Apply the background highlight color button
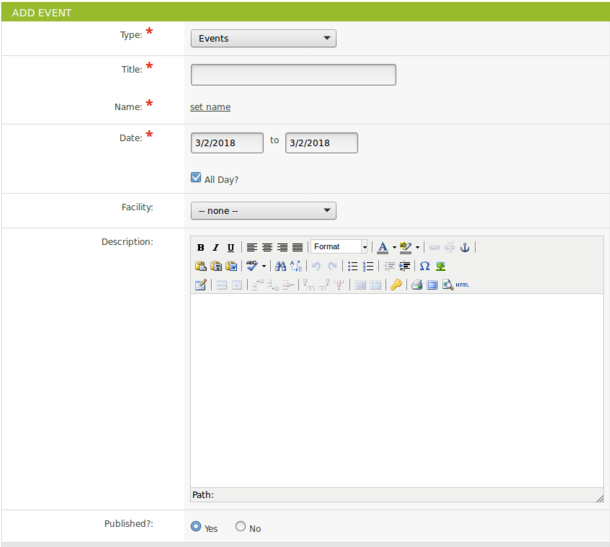The width and height of the screenshot is (610, 547). pyautogui.click(x=405, y=247)
